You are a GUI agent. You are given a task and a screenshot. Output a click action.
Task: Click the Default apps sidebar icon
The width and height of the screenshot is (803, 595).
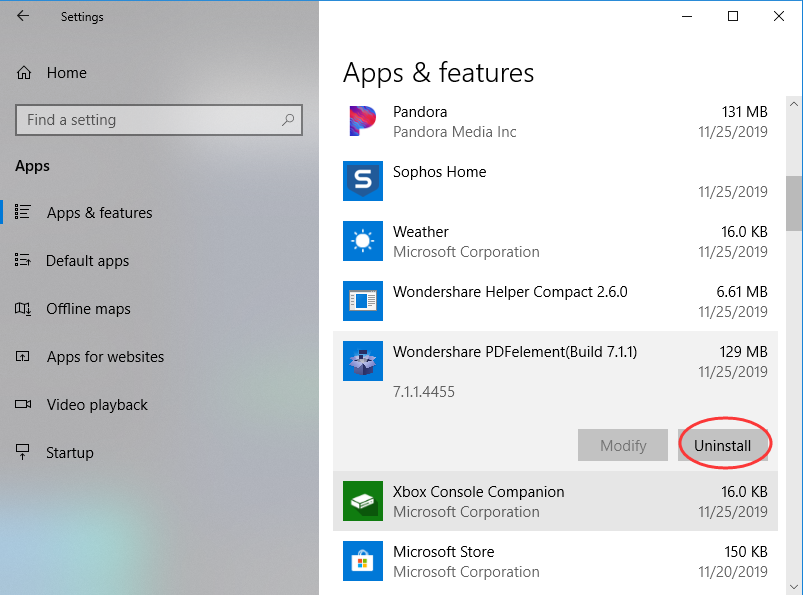tap(23, 260)
